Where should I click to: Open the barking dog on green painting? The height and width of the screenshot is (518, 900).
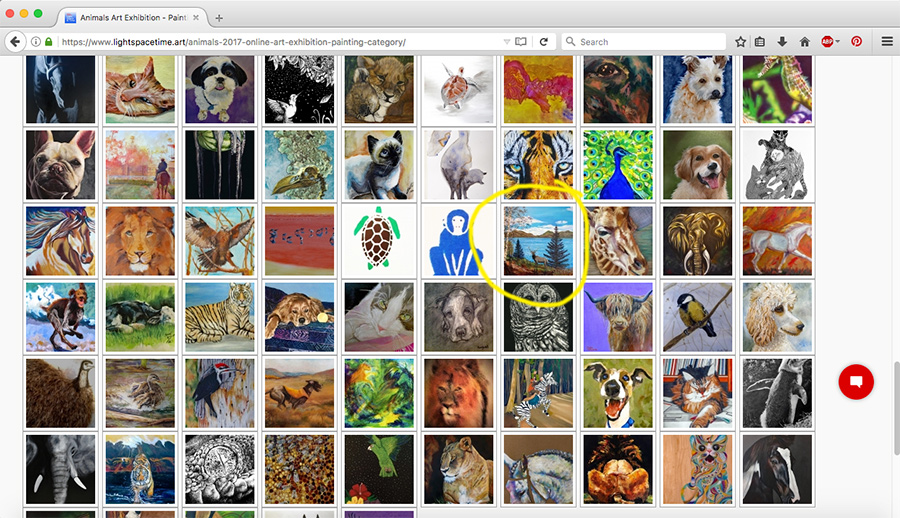pos(618,393)
